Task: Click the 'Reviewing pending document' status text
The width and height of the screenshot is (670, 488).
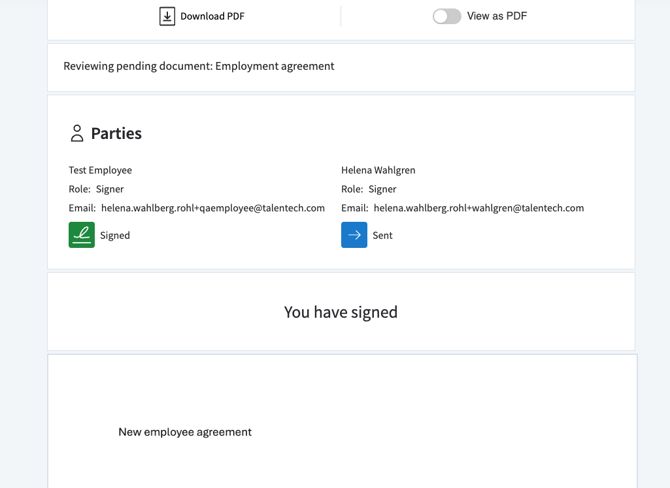Action: coord(199,66)
